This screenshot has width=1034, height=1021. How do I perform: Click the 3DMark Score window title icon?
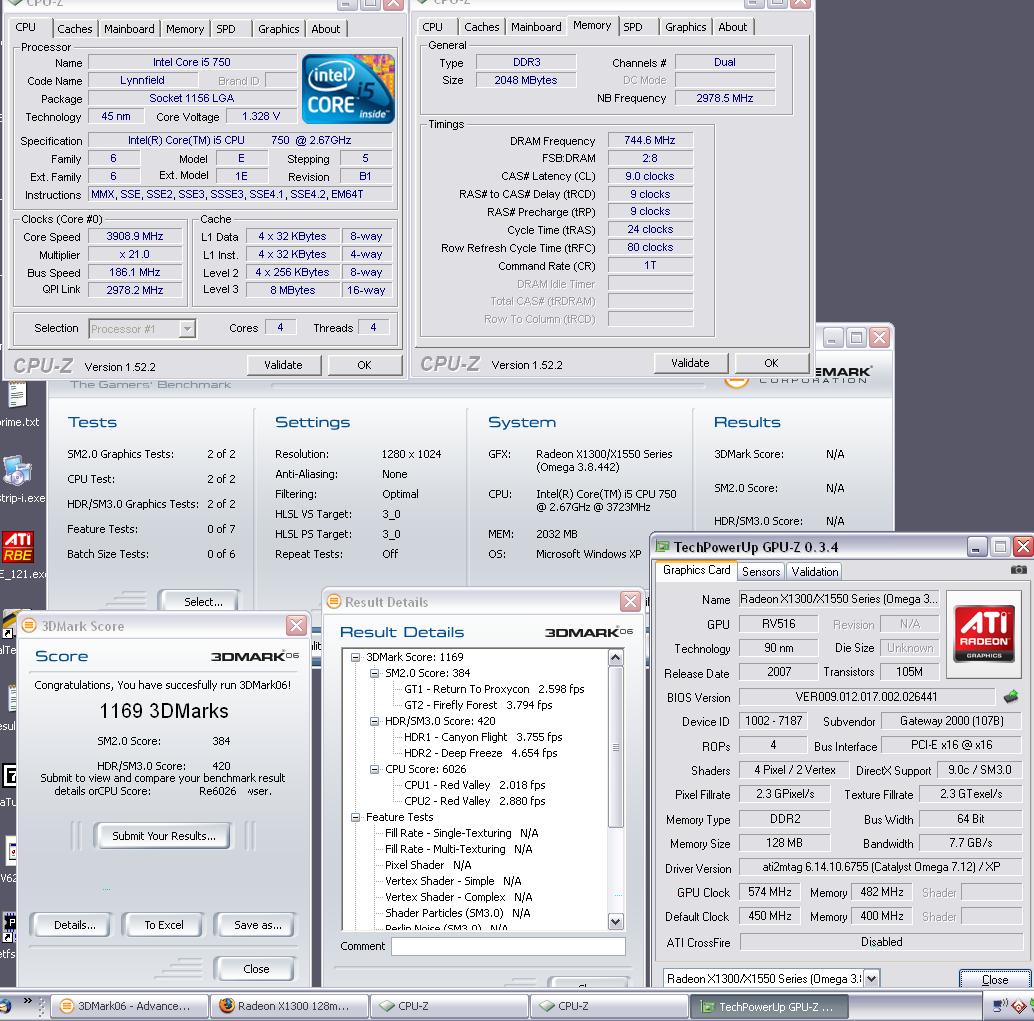[x=29, y=625]
